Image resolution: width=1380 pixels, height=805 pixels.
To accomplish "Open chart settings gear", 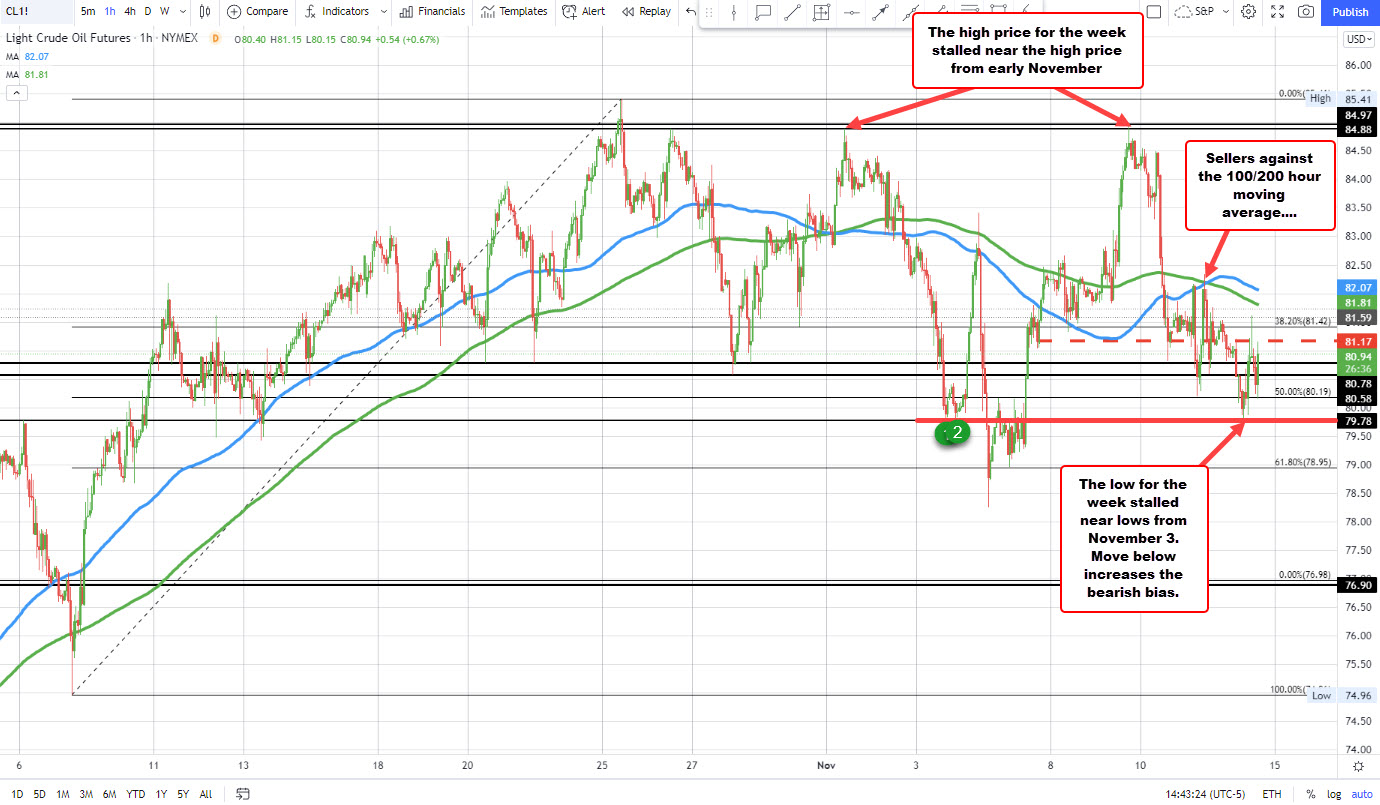I will pyautogui.click(x=1249, y=12).
